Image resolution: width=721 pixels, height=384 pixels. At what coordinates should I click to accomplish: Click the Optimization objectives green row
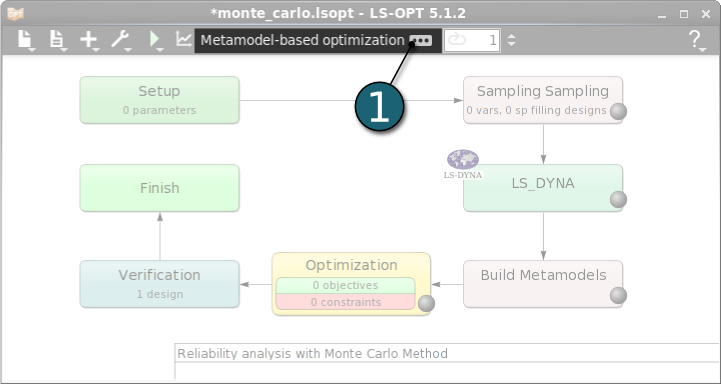345,285
